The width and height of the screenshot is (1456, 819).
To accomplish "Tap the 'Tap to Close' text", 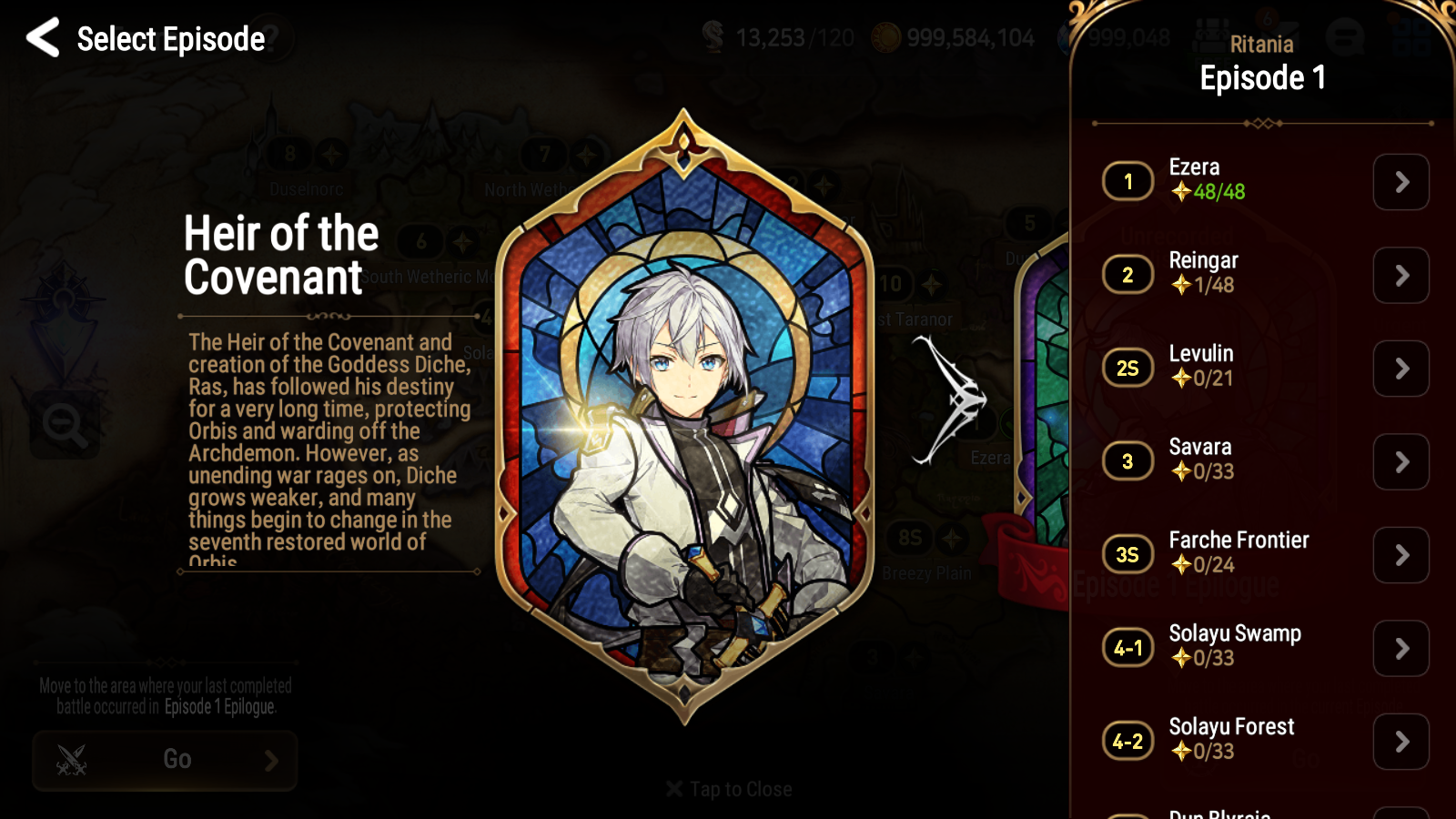I will pyautogui.click(x=729, y=789).
